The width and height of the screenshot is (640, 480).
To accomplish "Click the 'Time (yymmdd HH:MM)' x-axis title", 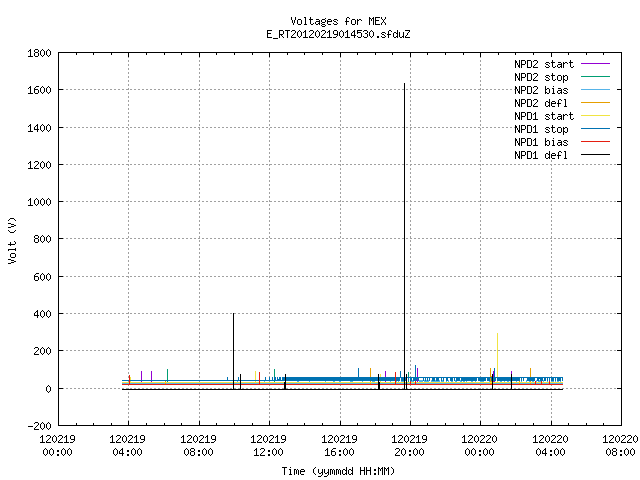I will click(338, 471).
